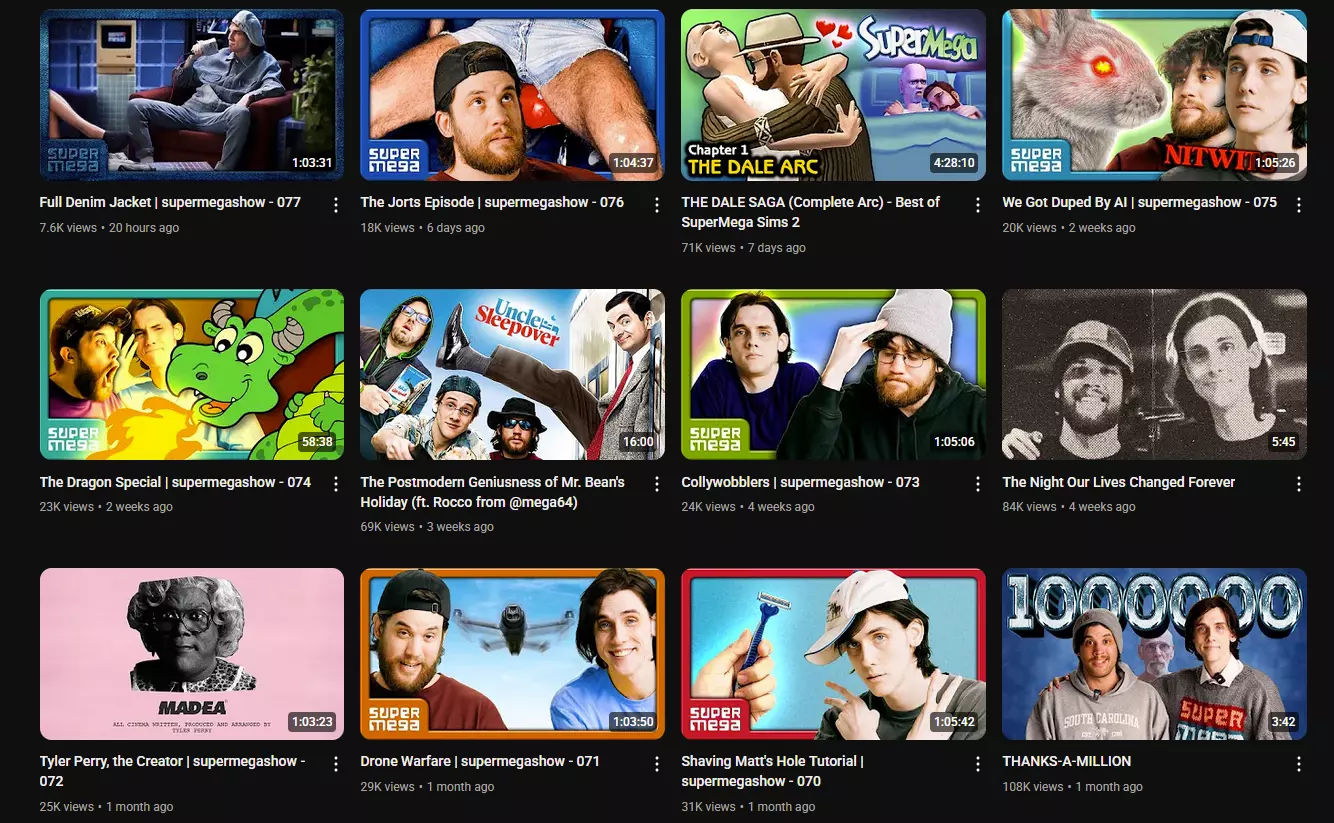The image size is (1334, 823).
Task: Open options menu for Shaving Matt's Hole Tutorial
Action: click(x=978, y=764)
